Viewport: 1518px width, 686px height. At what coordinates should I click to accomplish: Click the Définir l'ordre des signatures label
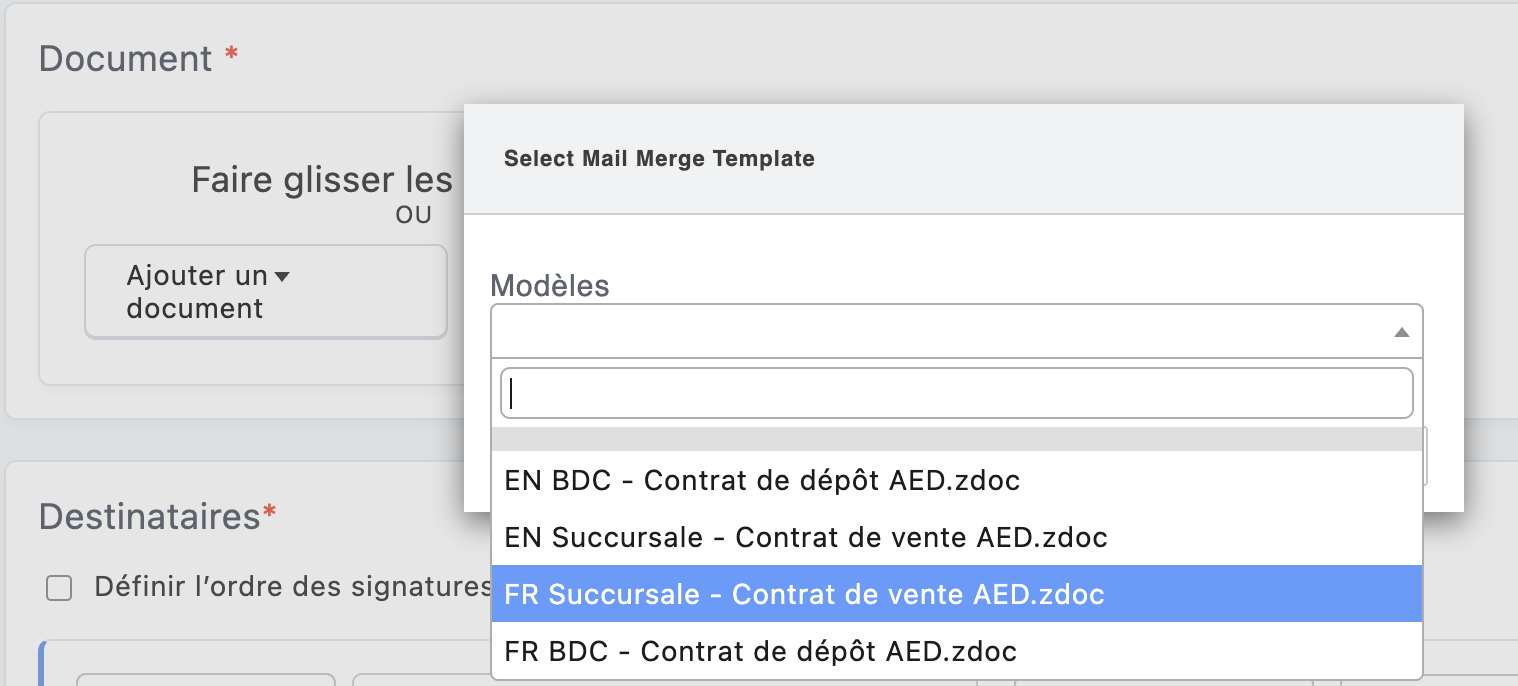[x=292, y=587]
